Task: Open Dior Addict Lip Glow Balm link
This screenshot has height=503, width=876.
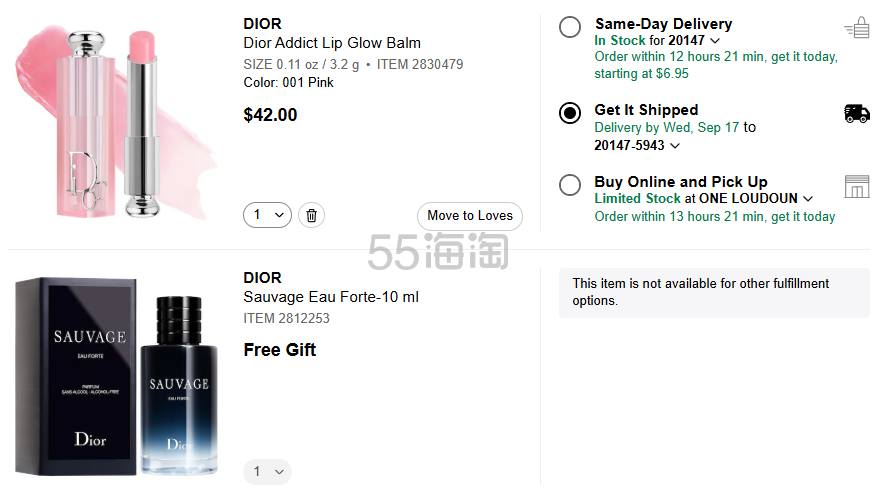Action: click(332, 43)
